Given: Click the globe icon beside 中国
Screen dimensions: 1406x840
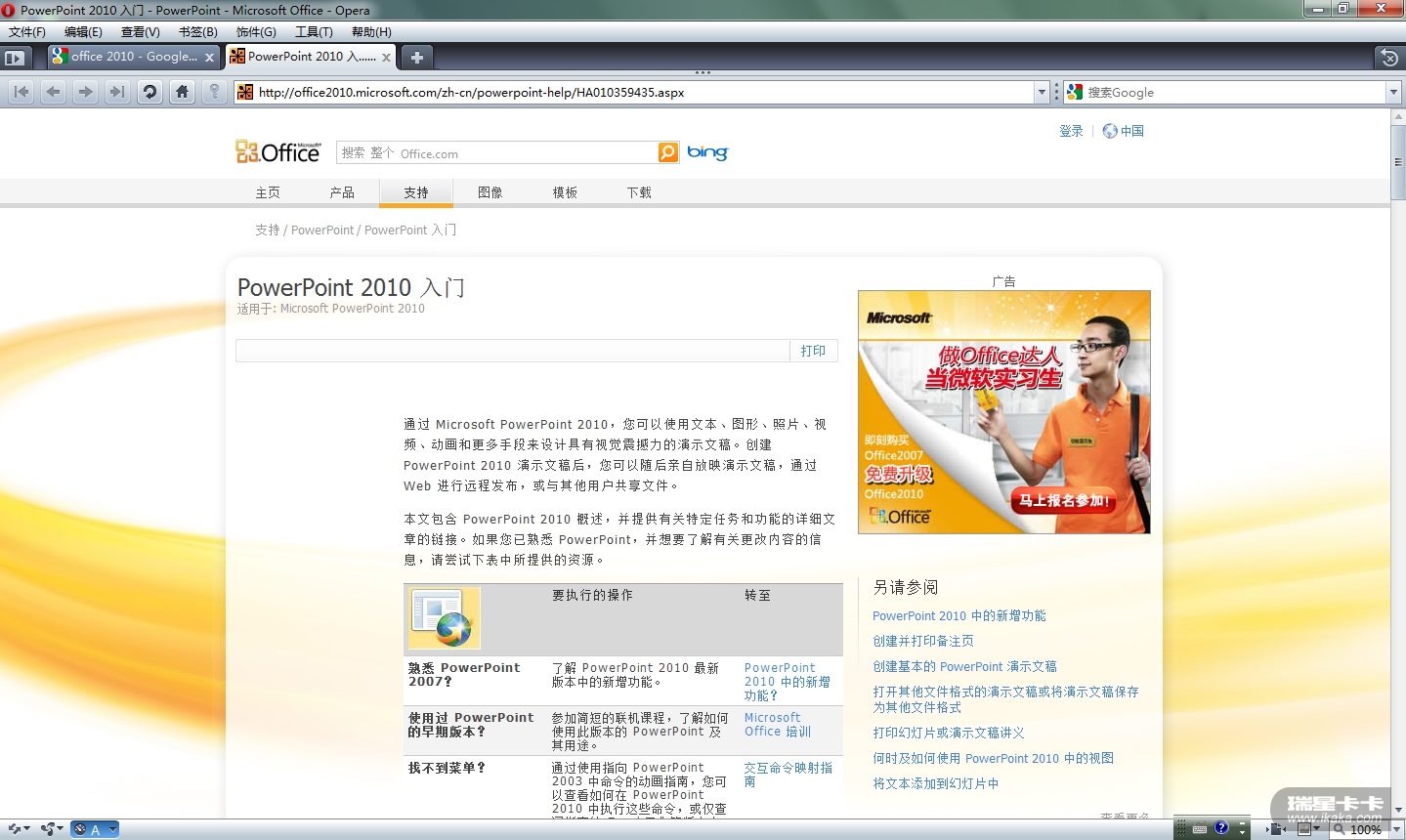Looking at the screenshot, I should 1110,131.
